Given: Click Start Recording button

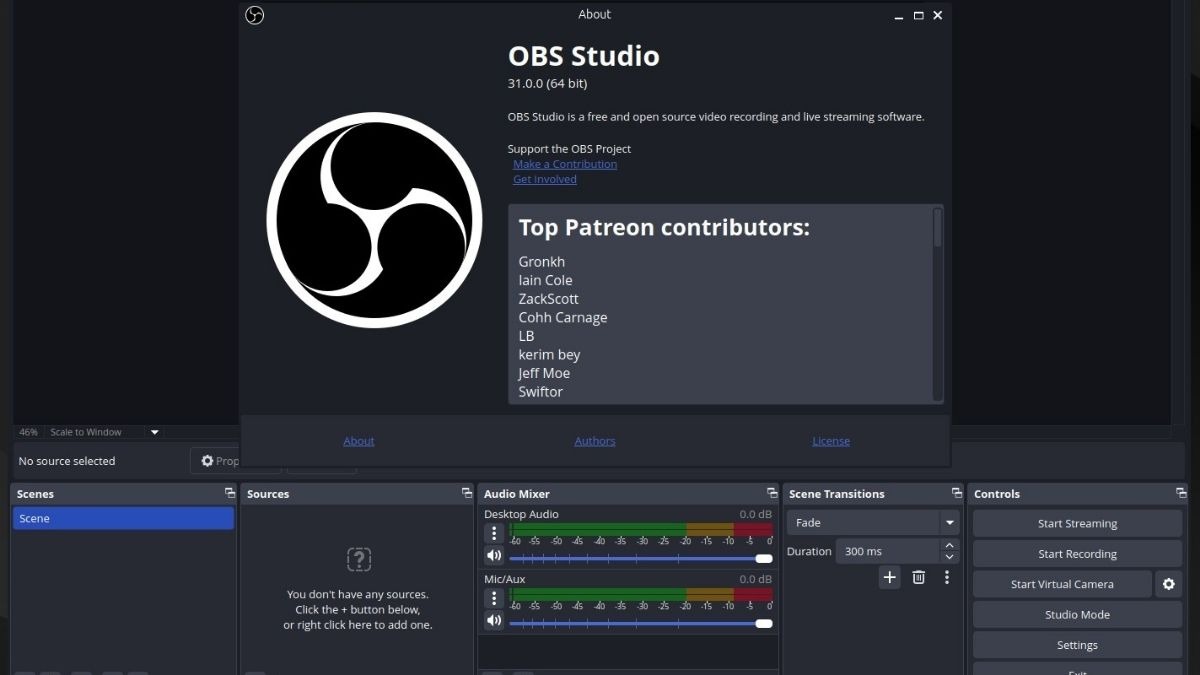Looking at the screenshot, I should tap(1077, 554).
